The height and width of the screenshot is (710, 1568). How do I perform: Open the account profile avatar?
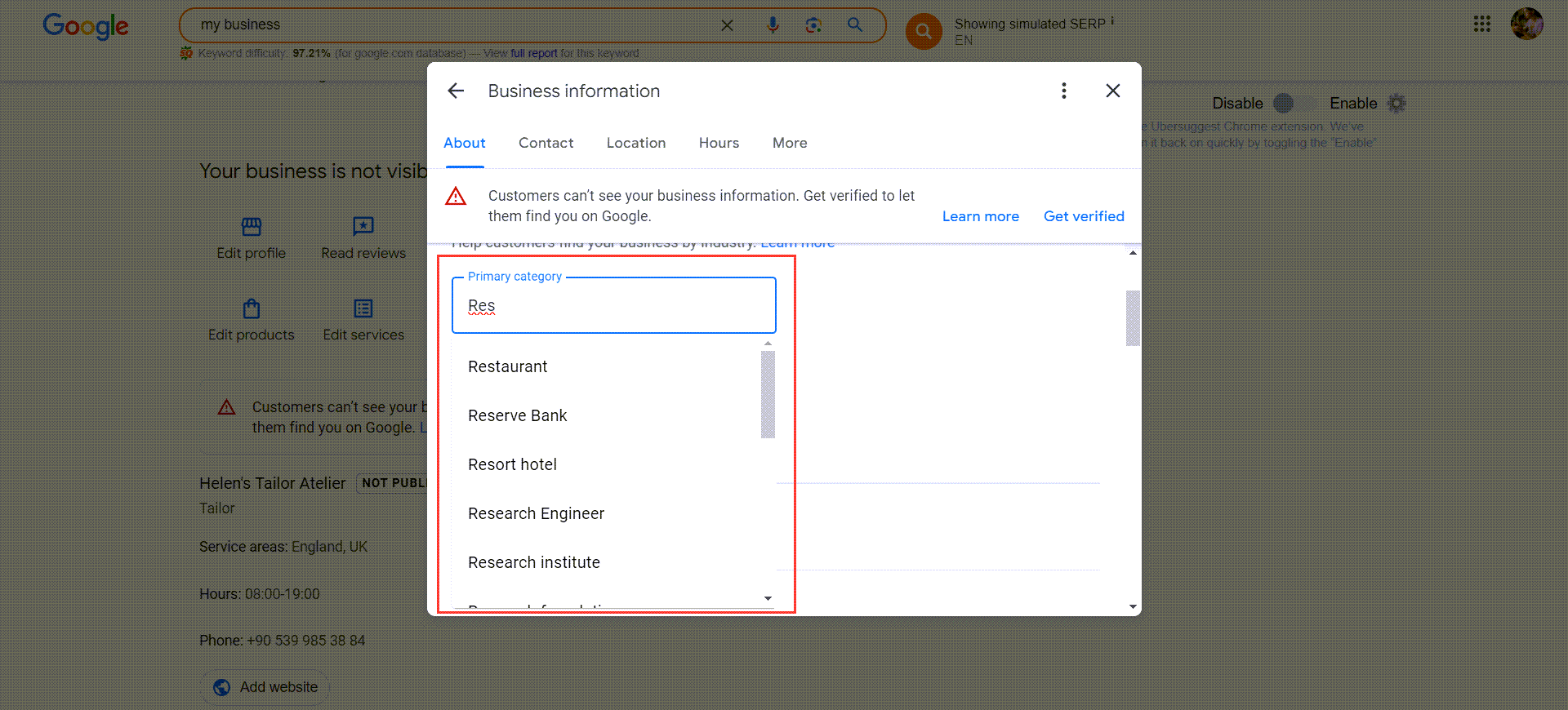(1526, 24)
